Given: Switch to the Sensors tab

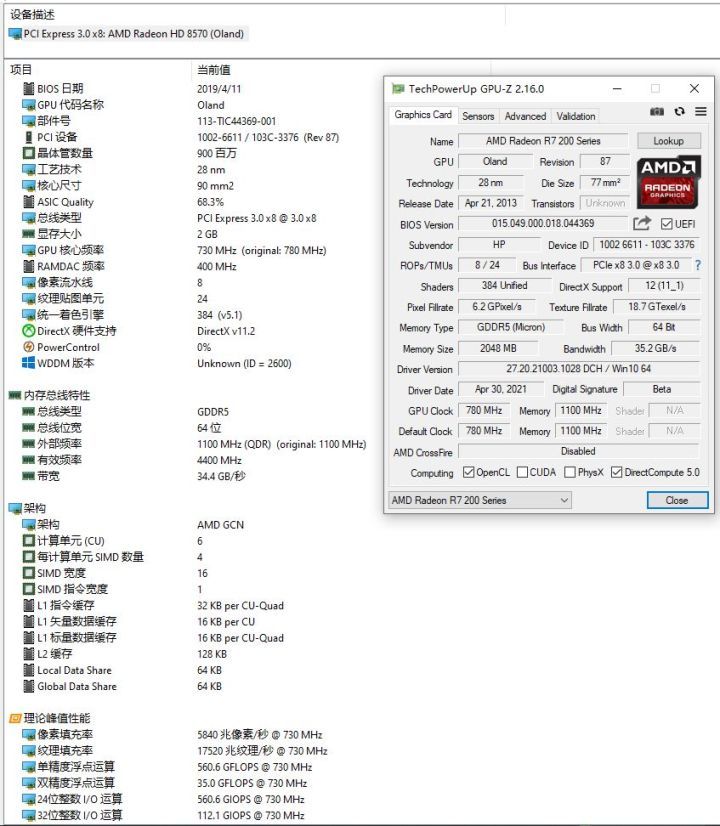Looking at the screenshot, I should coord(478,116).
